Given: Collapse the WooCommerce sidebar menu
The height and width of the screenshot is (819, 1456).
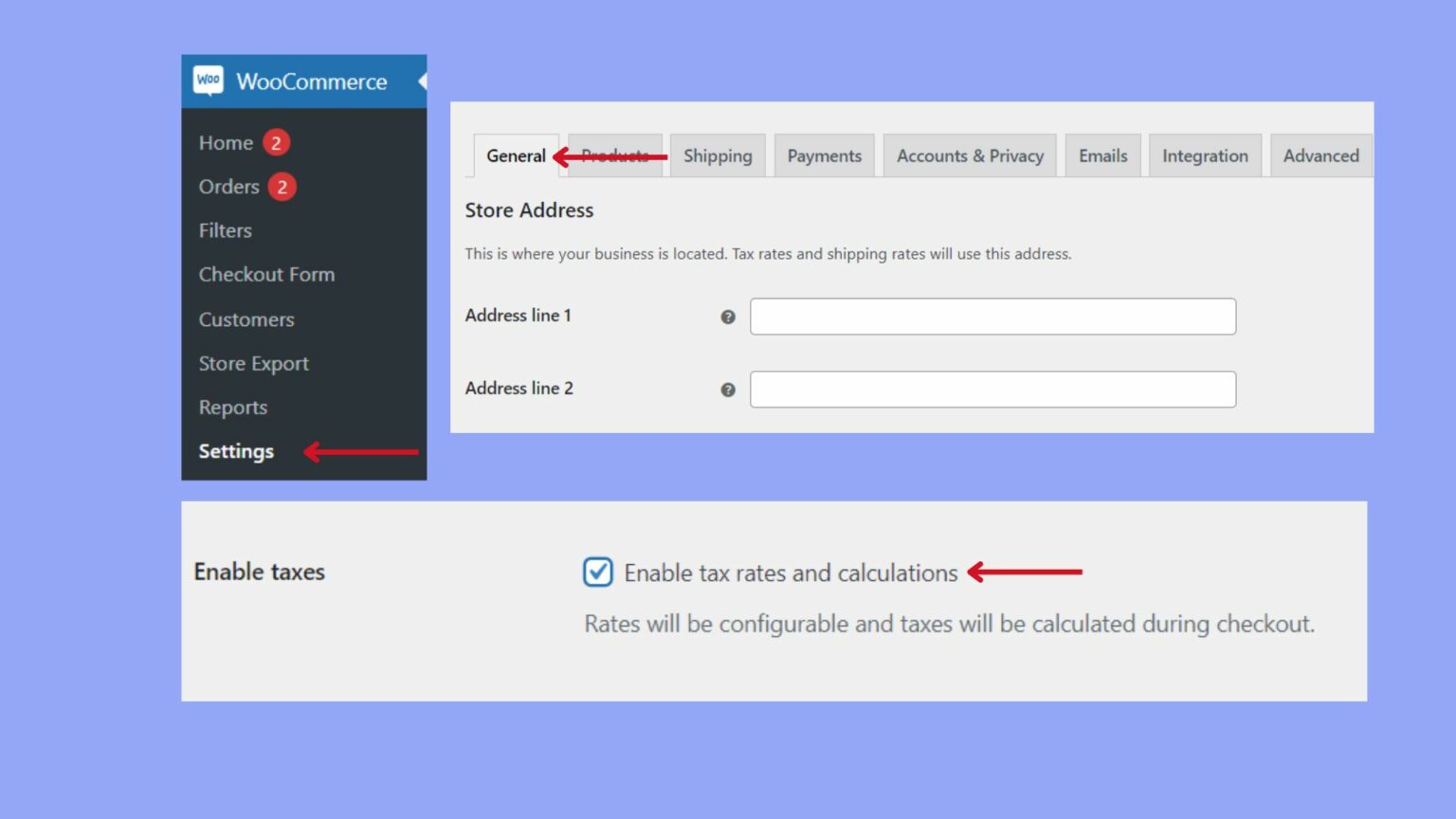Looking at the screenshot, I should click(x=423, y=81).
